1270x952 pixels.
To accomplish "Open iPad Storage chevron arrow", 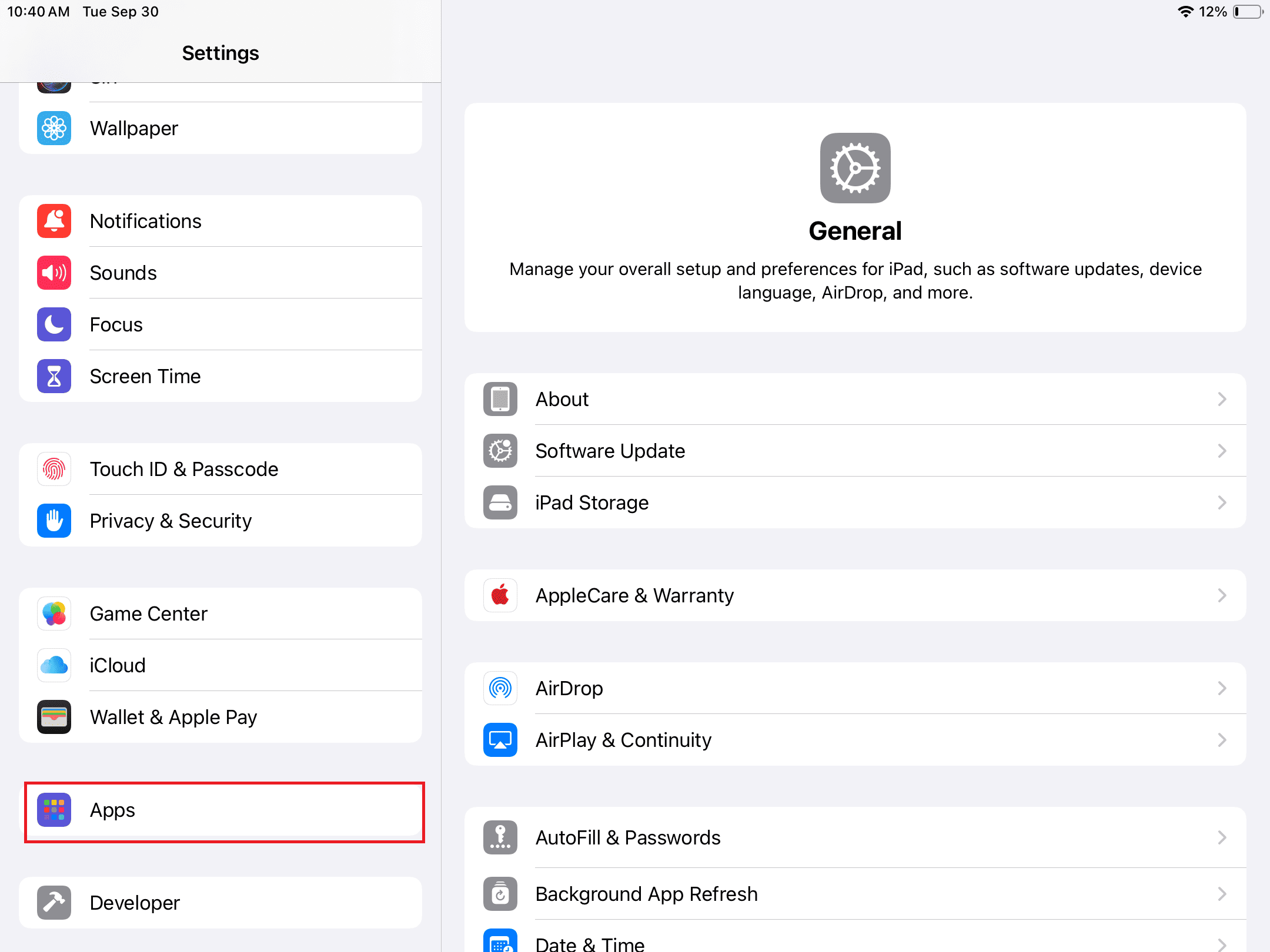I will [x=1222, y=502].
